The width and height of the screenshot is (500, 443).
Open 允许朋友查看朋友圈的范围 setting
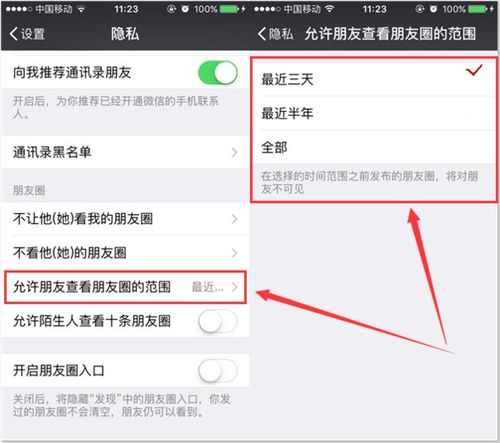click(125, 287)
